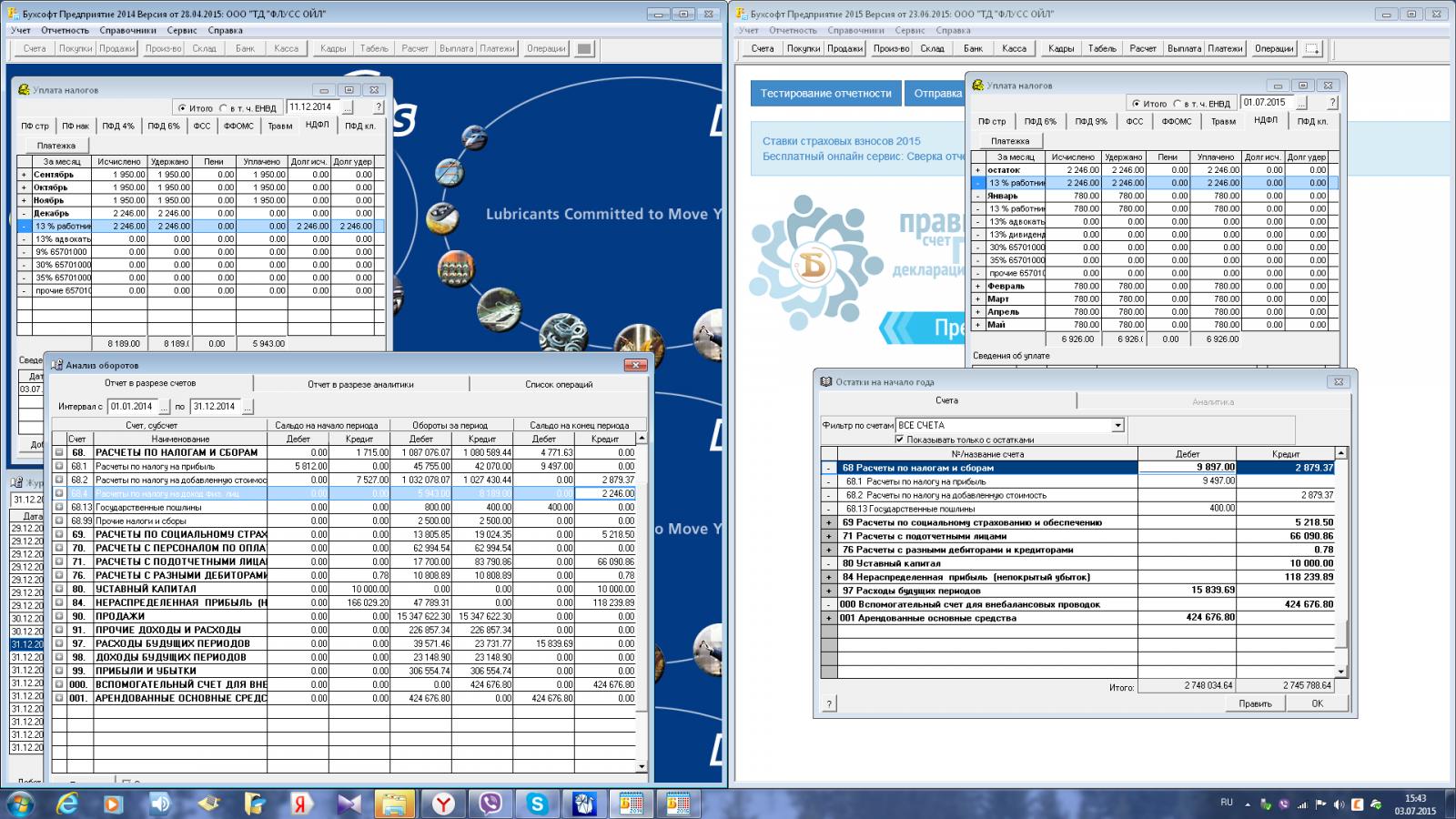Open Viber from the taskbar
This screenshot has width=1456, height=819.
(x=490, y=804)
